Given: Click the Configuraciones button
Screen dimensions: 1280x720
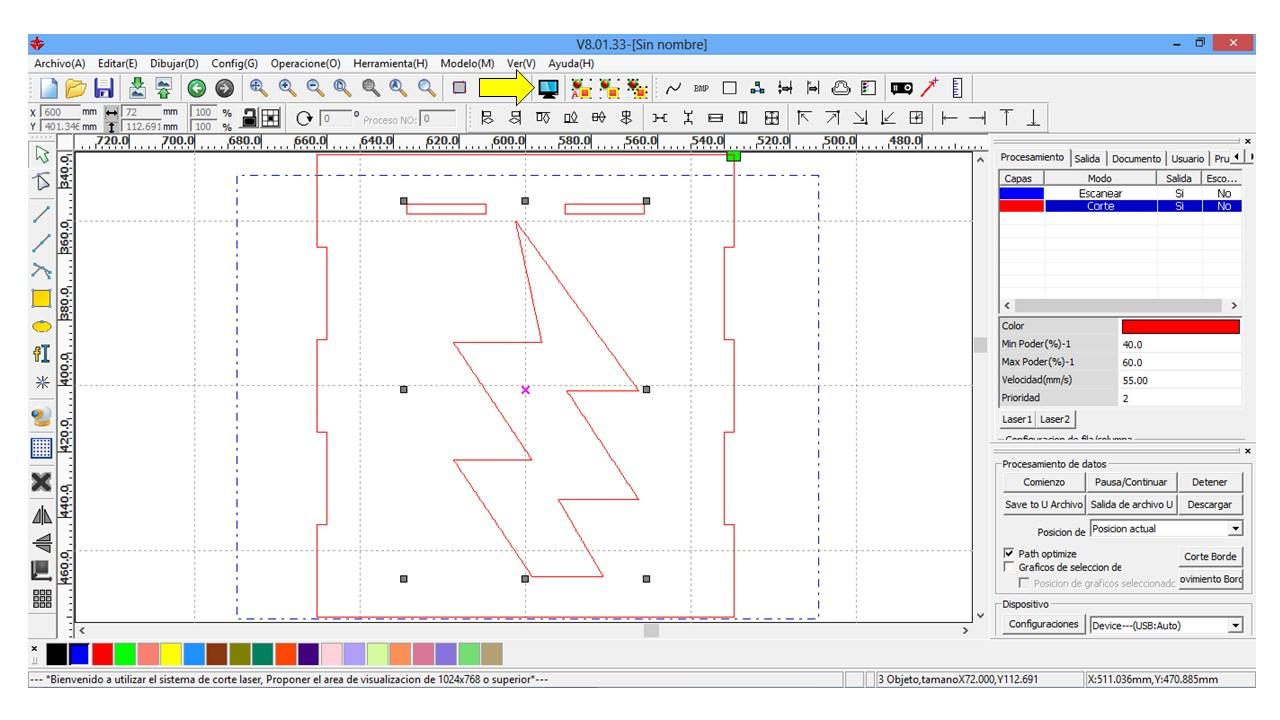Looking at the screenshot, I should click(x=1043, y=625).
